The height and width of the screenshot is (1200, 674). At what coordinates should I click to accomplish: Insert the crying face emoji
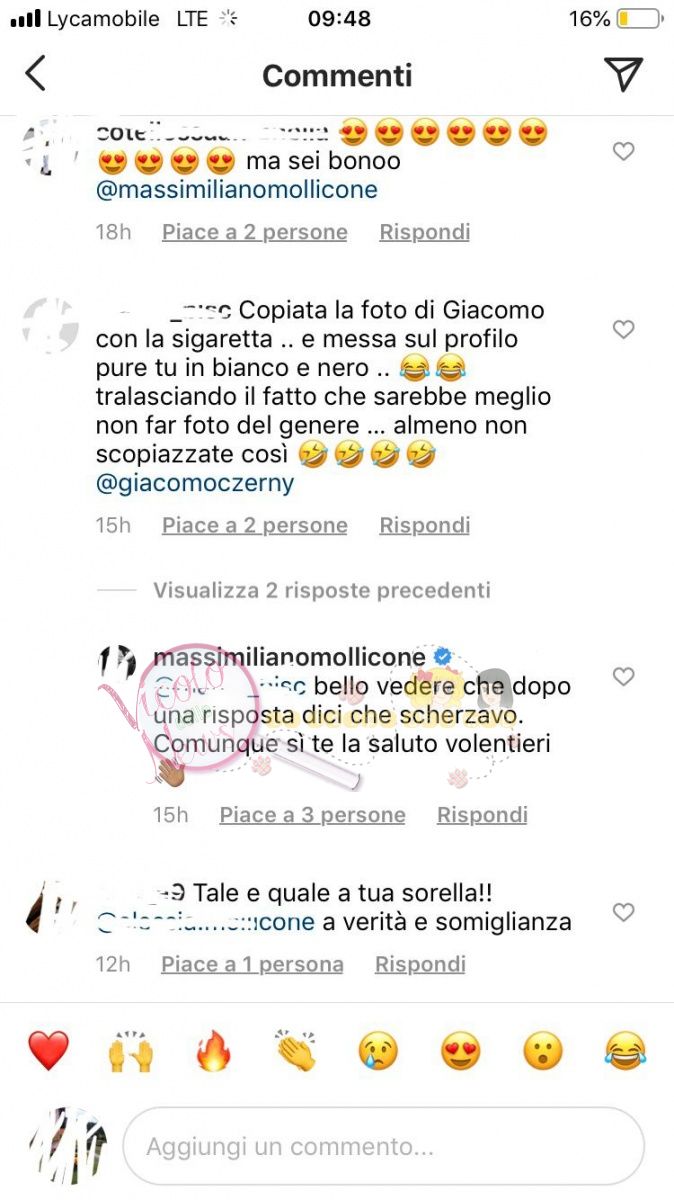378,1051
